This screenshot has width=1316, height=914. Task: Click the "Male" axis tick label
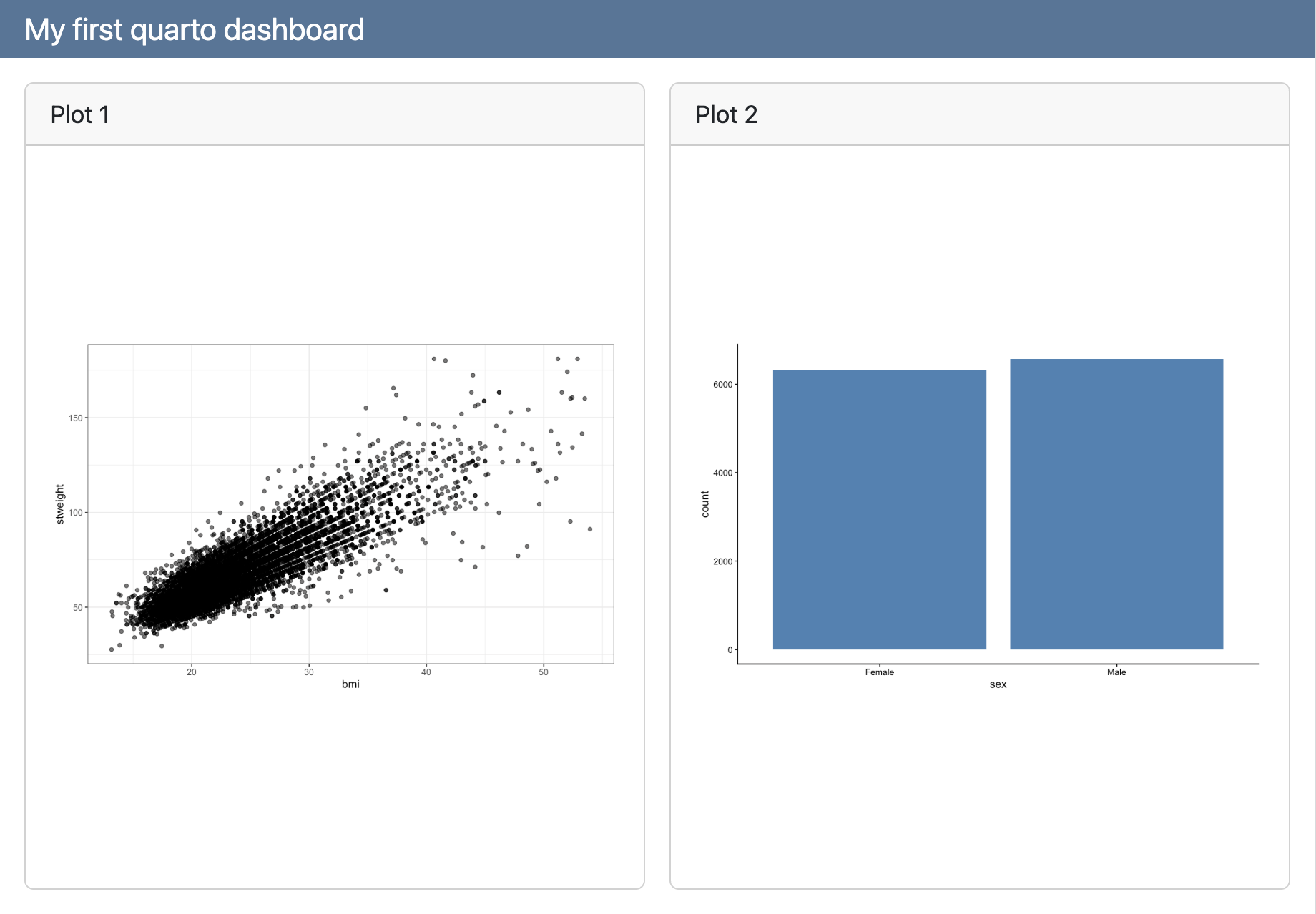(x=1116, y=672)
